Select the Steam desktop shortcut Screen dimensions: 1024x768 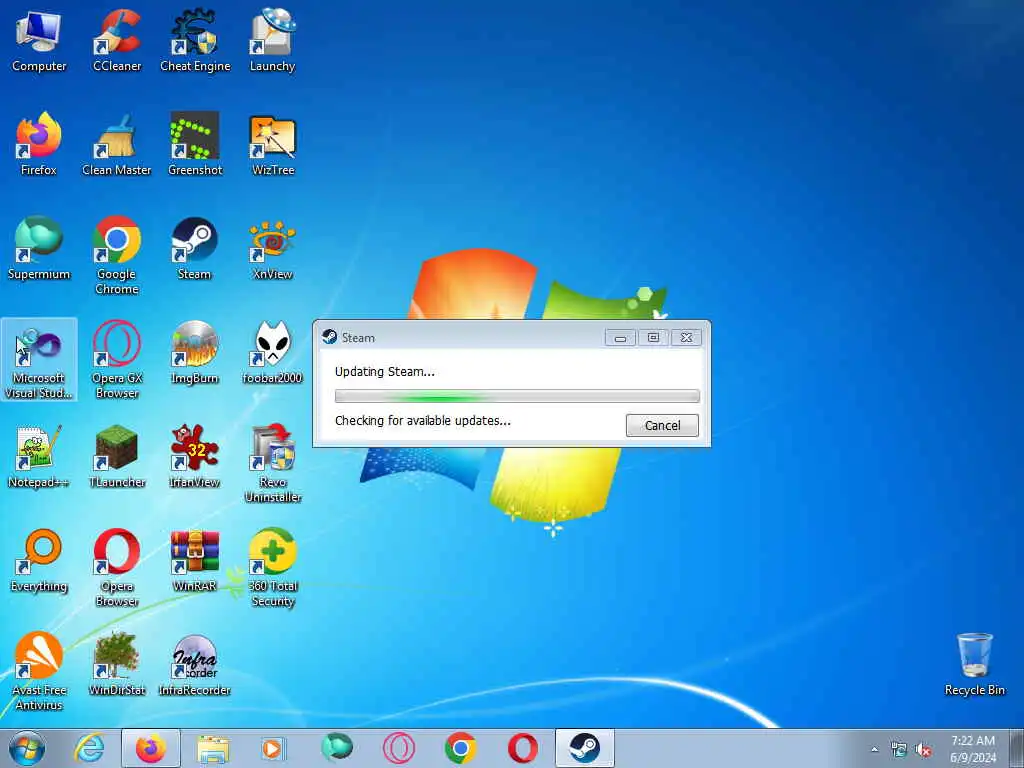tap(195, 249)
